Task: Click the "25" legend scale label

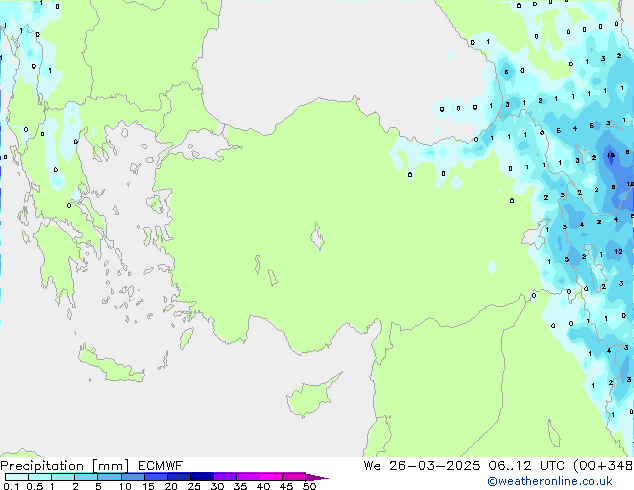Action: [x=194, y=486]
